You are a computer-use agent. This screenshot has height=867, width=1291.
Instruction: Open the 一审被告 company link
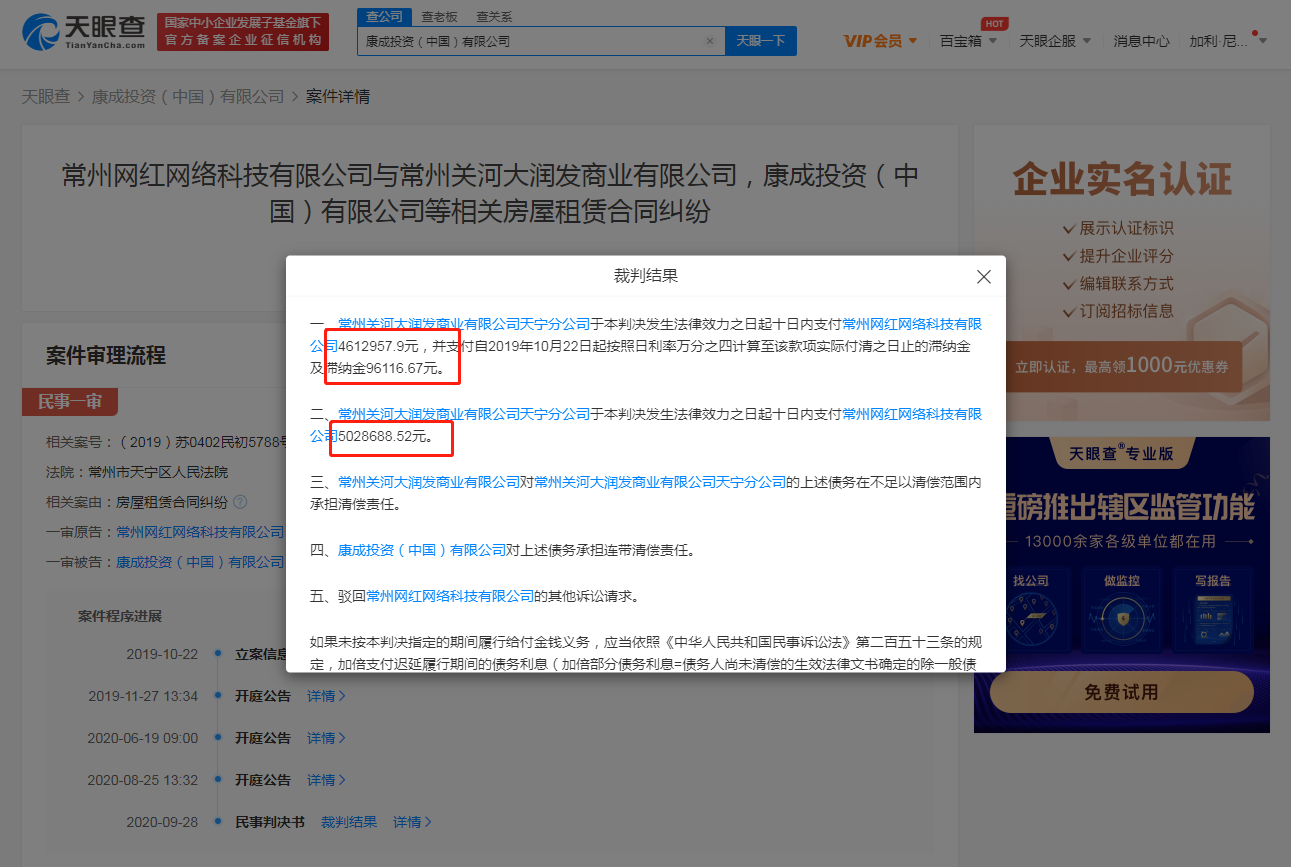coord(200,562)
